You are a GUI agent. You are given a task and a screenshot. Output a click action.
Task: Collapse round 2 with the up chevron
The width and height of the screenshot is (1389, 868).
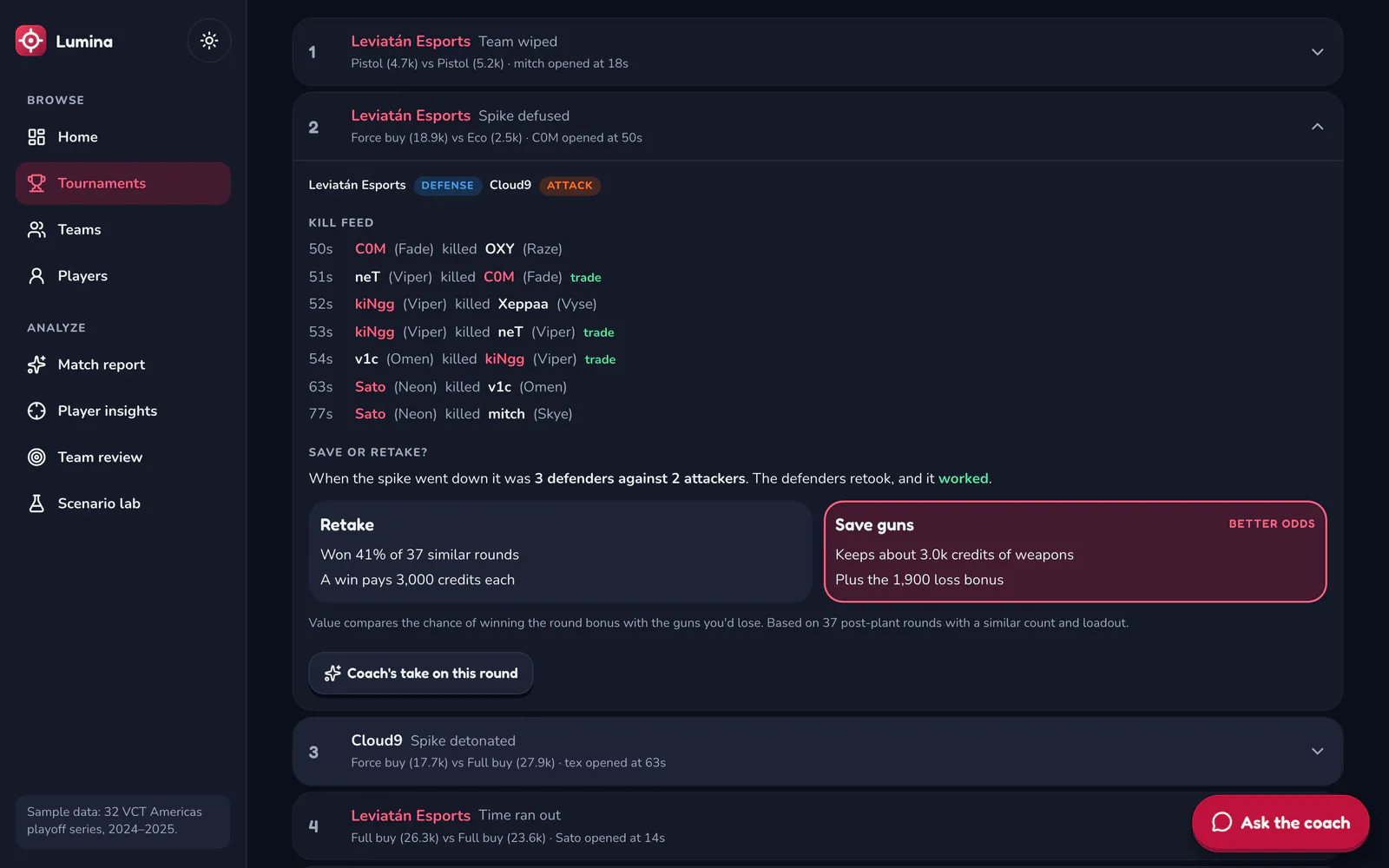[x=1317, y=127]
